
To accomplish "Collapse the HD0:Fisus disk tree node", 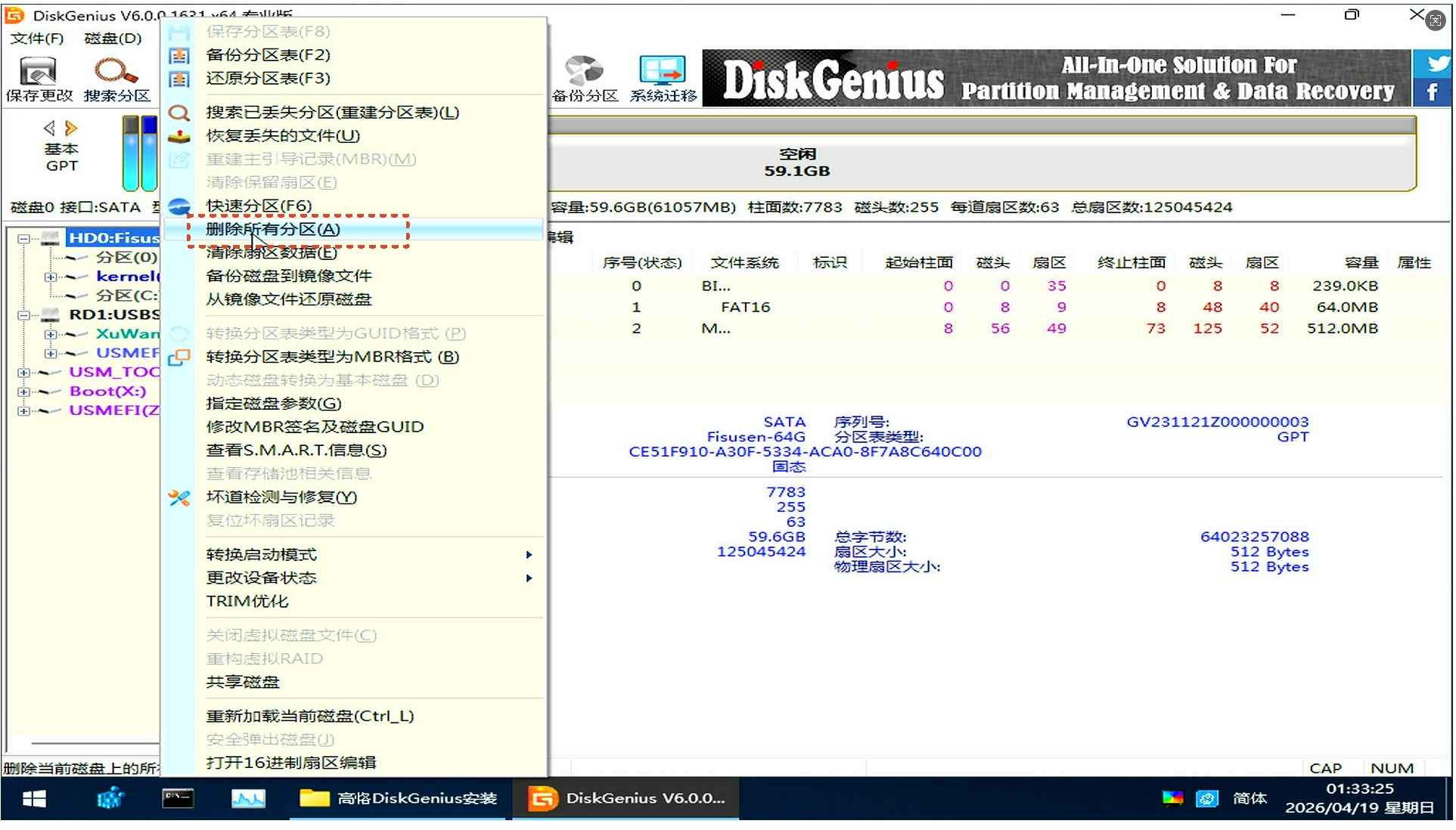I will click(x=23, y=239).
